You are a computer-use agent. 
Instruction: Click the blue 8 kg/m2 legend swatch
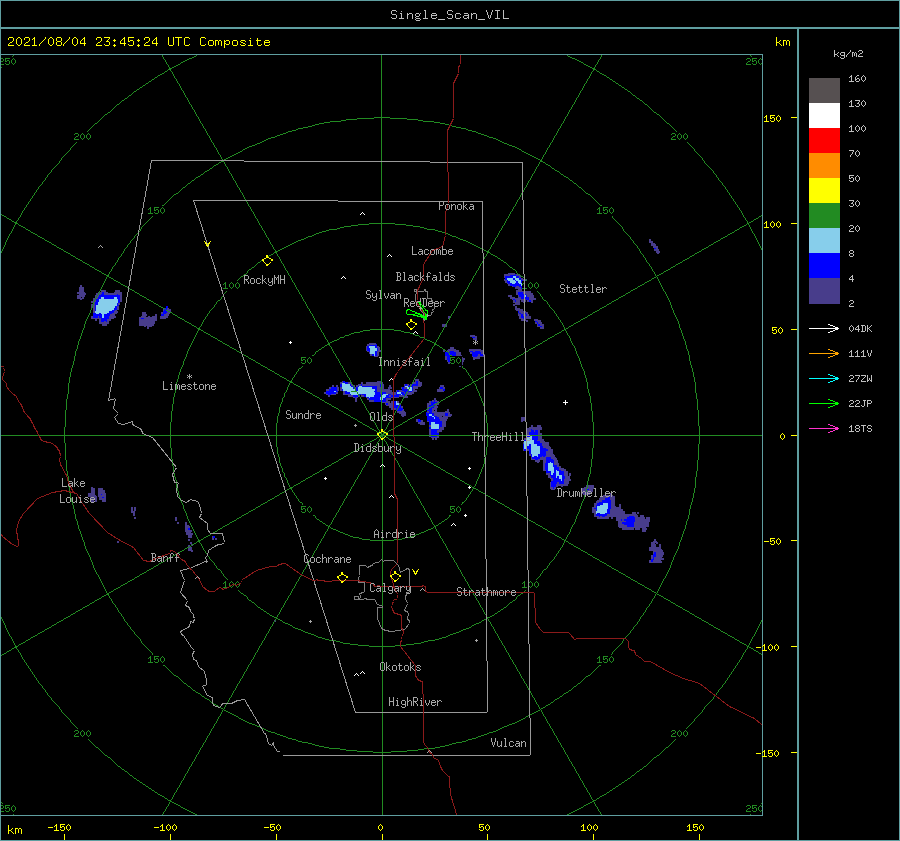(824, 265)
